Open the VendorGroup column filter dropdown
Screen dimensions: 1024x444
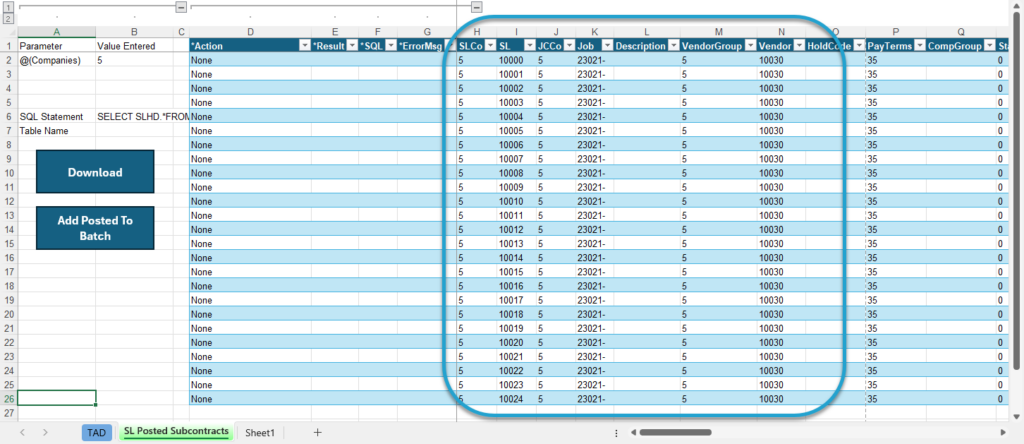[x=751, y=45]
